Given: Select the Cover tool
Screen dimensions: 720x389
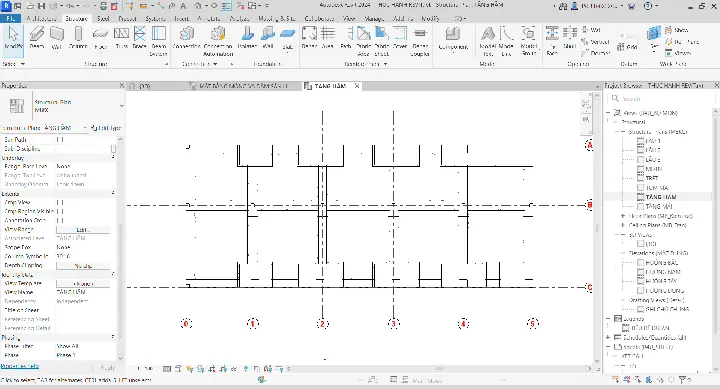Looking at the screenshot, I should [x=400, y=38].
